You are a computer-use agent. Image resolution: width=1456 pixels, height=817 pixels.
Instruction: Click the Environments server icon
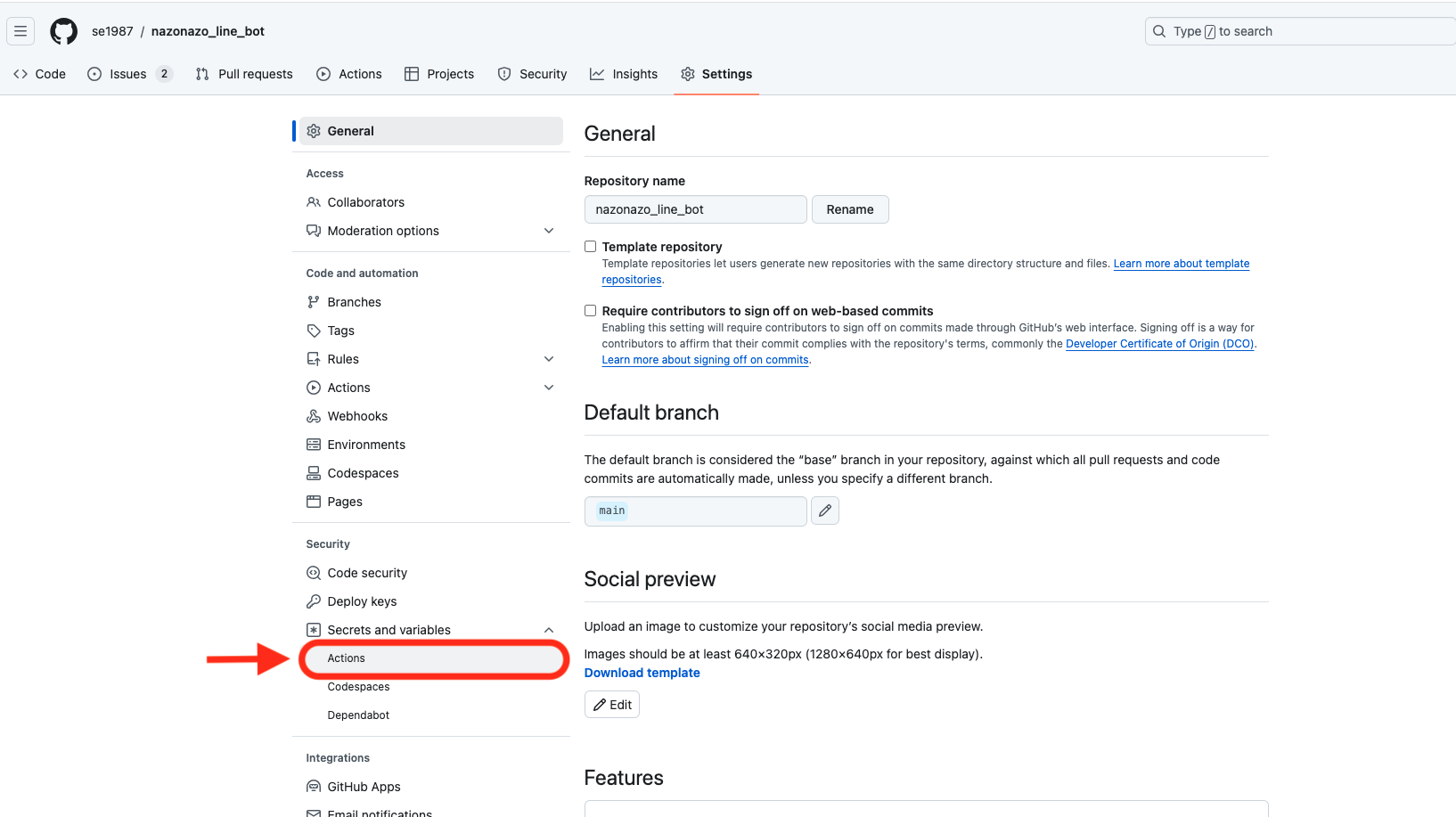tap(314, 445)
